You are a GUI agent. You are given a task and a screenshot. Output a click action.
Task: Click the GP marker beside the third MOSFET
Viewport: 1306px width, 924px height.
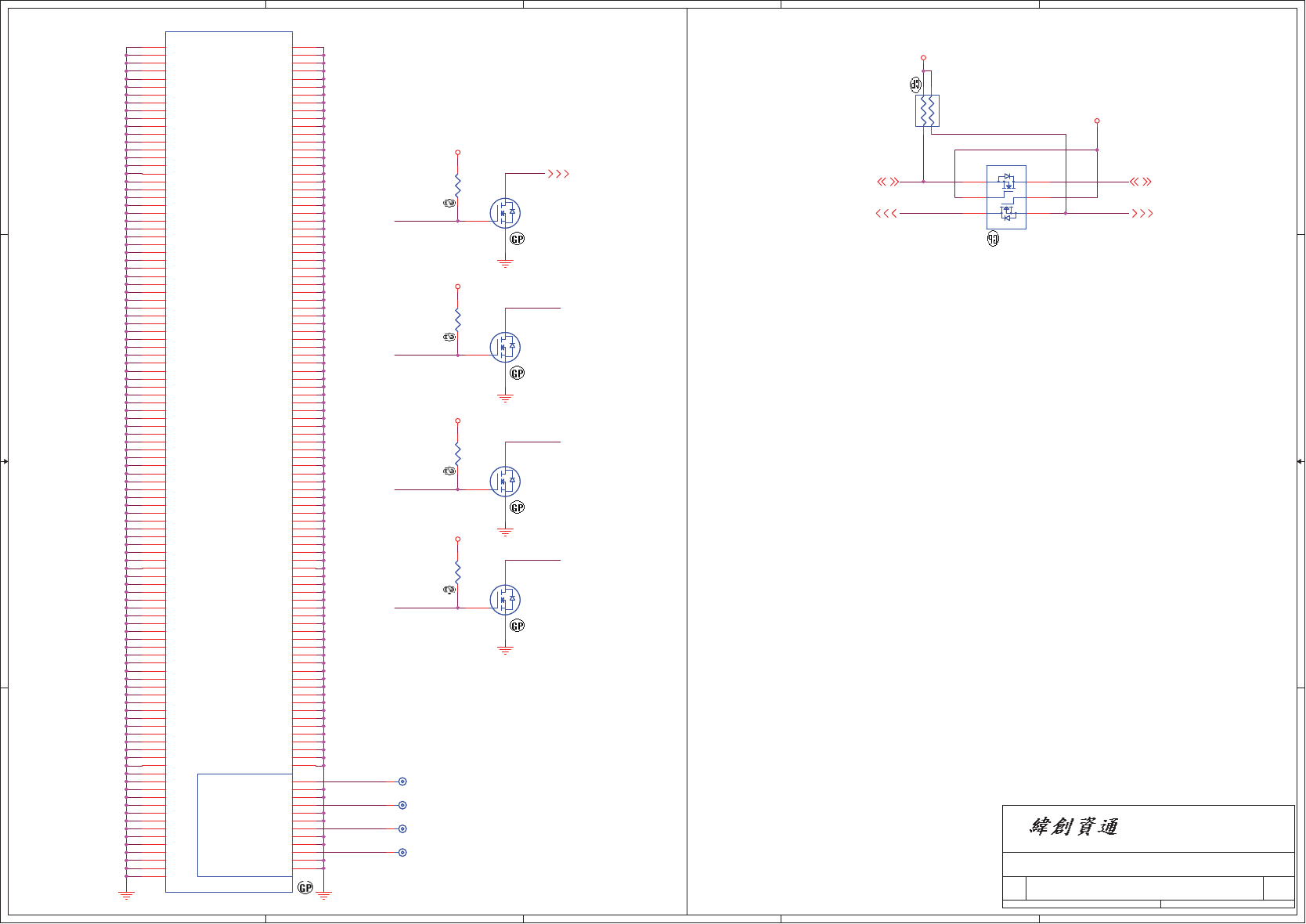pos(518,507)
